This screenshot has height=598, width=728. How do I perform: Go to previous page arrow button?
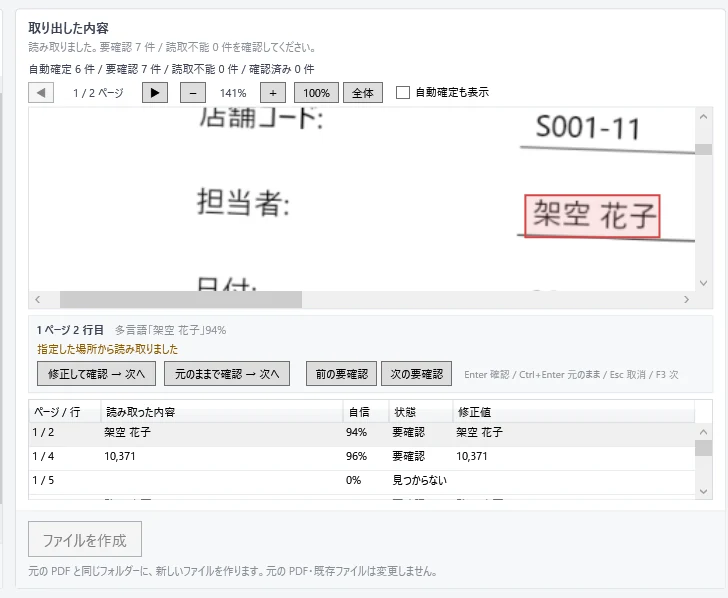click(x=41, y=92)
